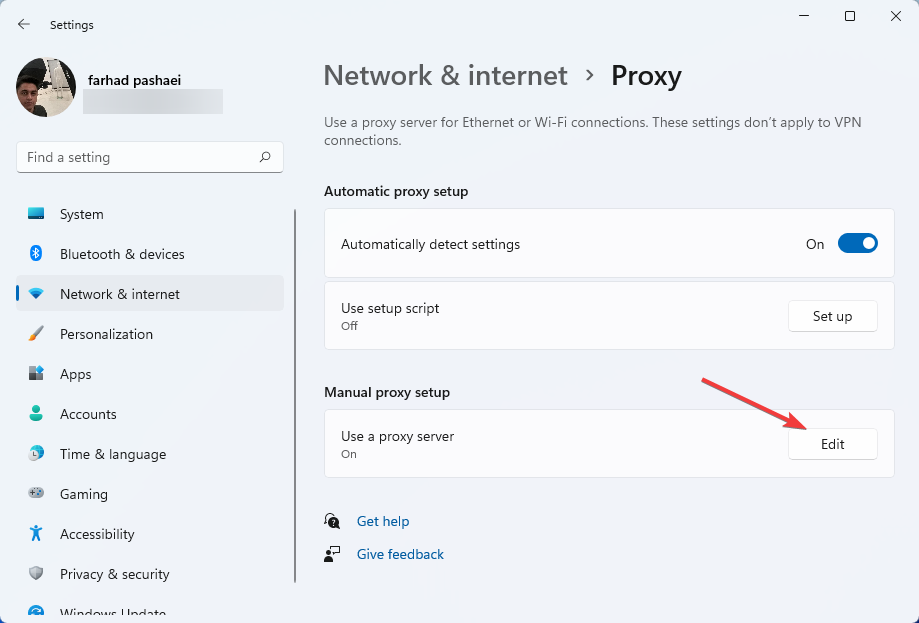This screenshot has width=919, height=623.
Task: Click the Accounts person icon
Action: point(36,414)
